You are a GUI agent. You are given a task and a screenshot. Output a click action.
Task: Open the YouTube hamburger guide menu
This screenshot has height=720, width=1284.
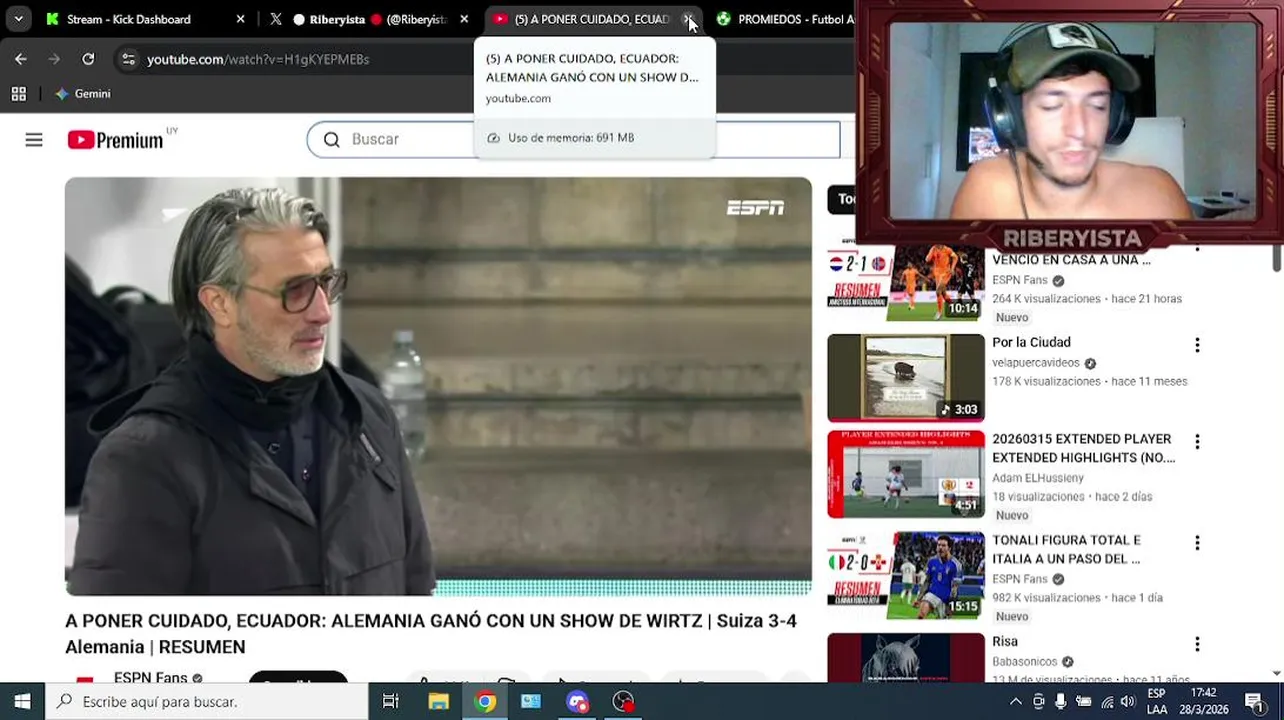(x=34, y=140)
